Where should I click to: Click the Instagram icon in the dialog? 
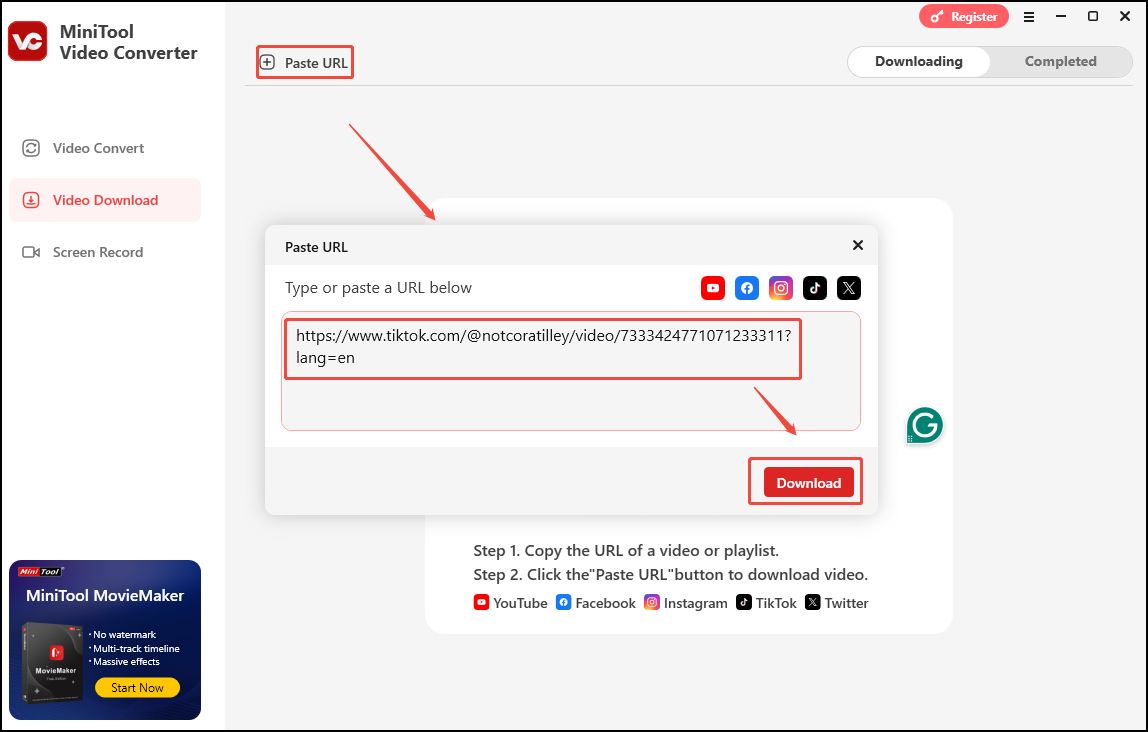pos(780,288)
